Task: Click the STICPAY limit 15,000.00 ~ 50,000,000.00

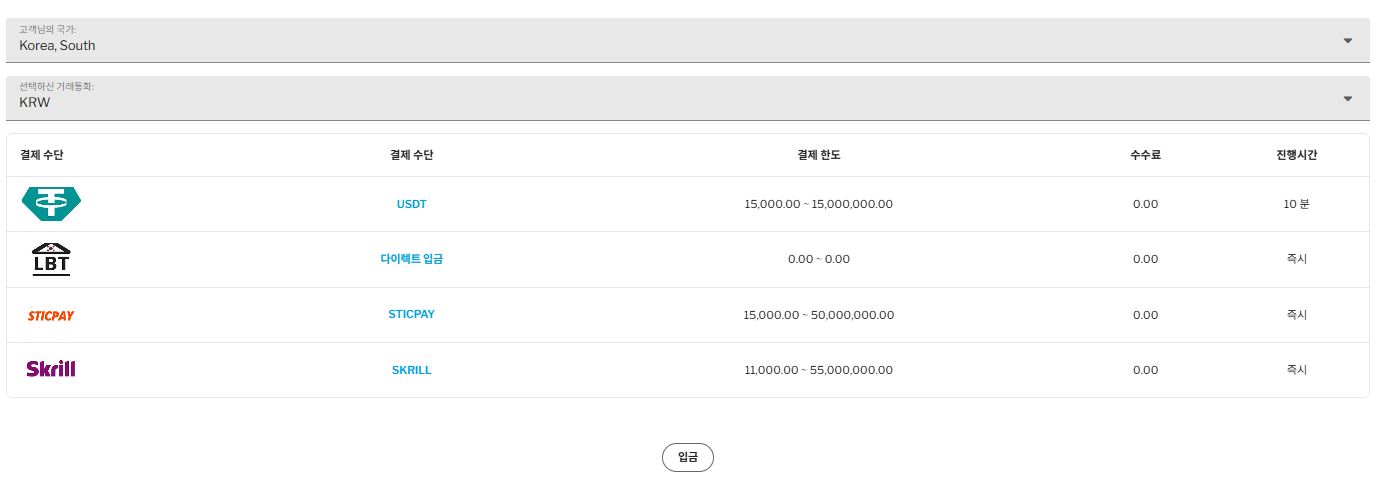Action: [x=818, y=315]
